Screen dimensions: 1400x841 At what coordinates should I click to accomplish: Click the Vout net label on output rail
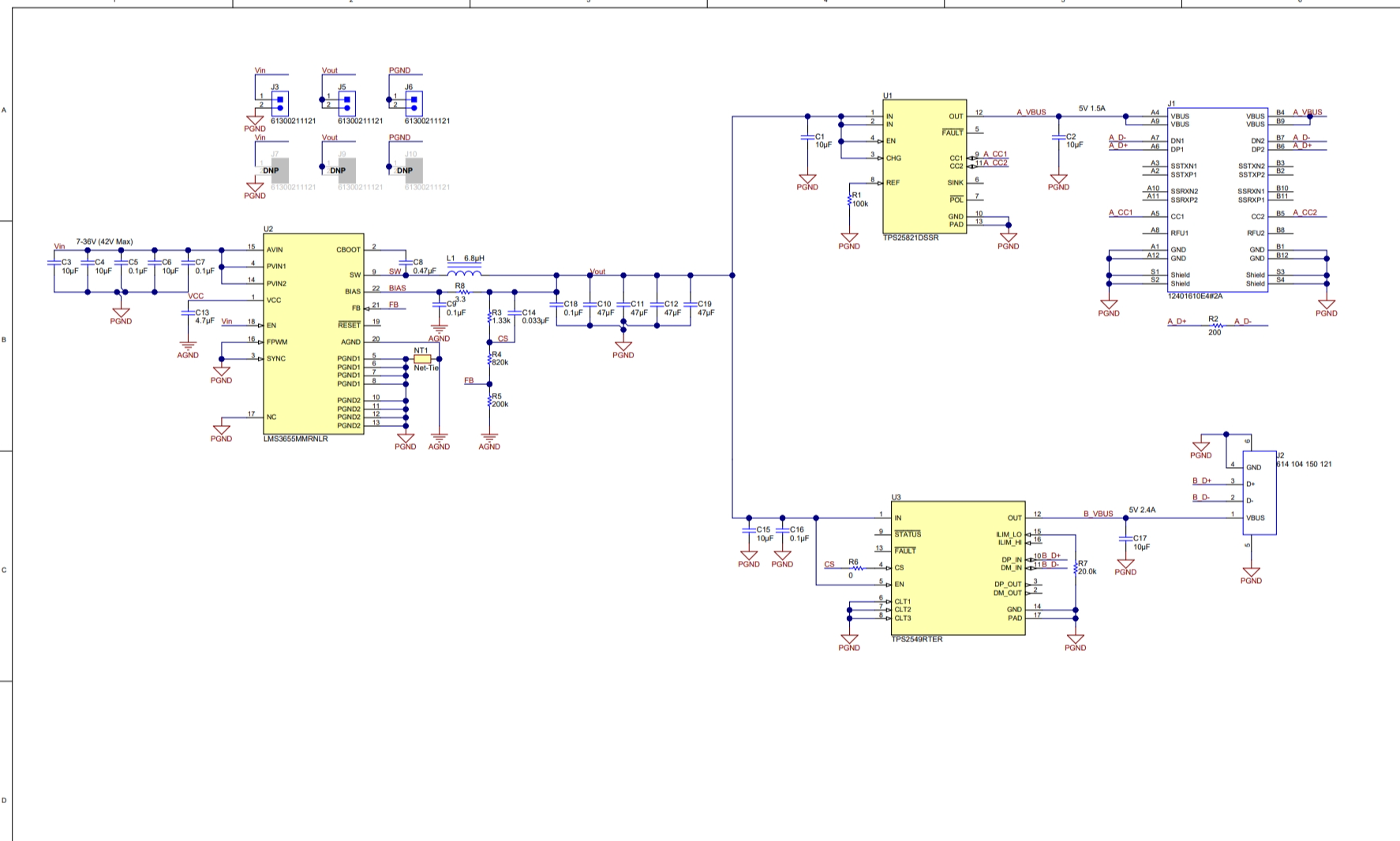click(x=597, y=271)
